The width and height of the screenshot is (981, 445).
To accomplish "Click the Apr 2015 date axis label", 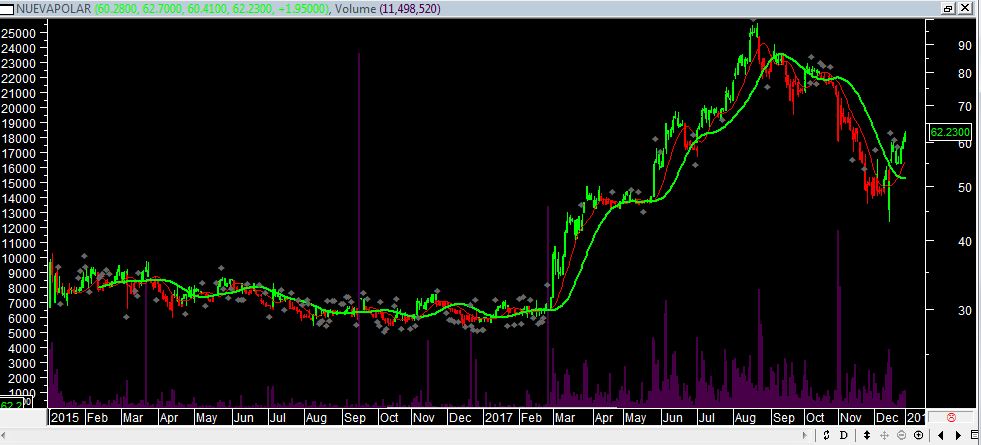I will 169,417.
